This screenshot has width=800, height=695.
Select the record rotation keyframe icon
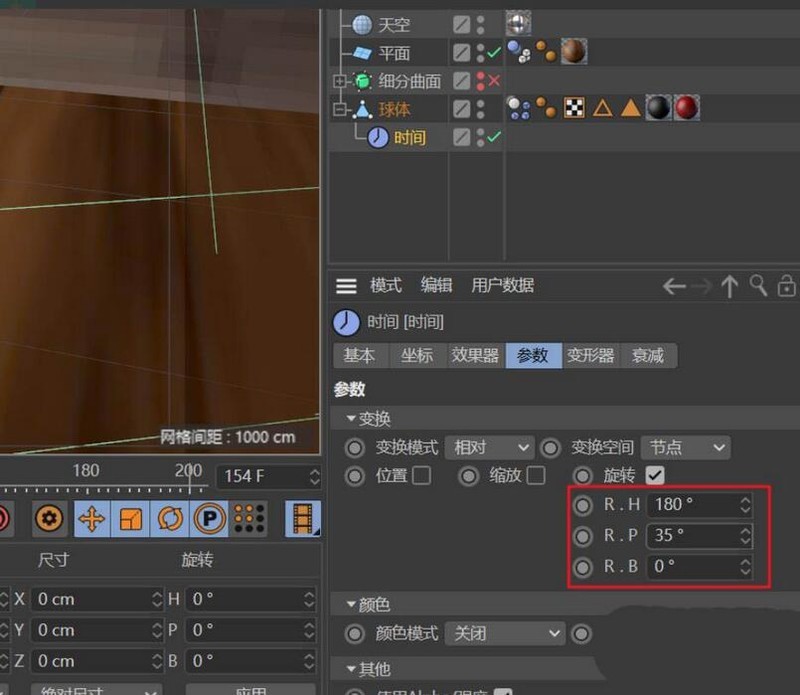point(169,518)
